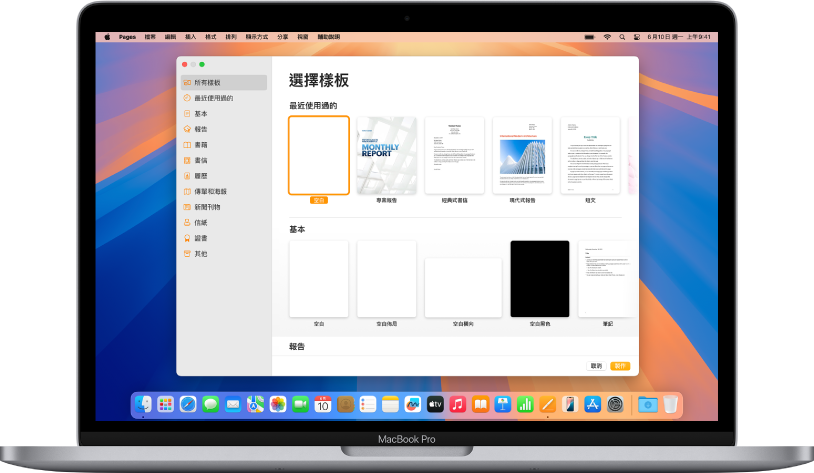This screenshot has height=473, width=814.
Task: Open Messages from the Dock
Action: 210,404
